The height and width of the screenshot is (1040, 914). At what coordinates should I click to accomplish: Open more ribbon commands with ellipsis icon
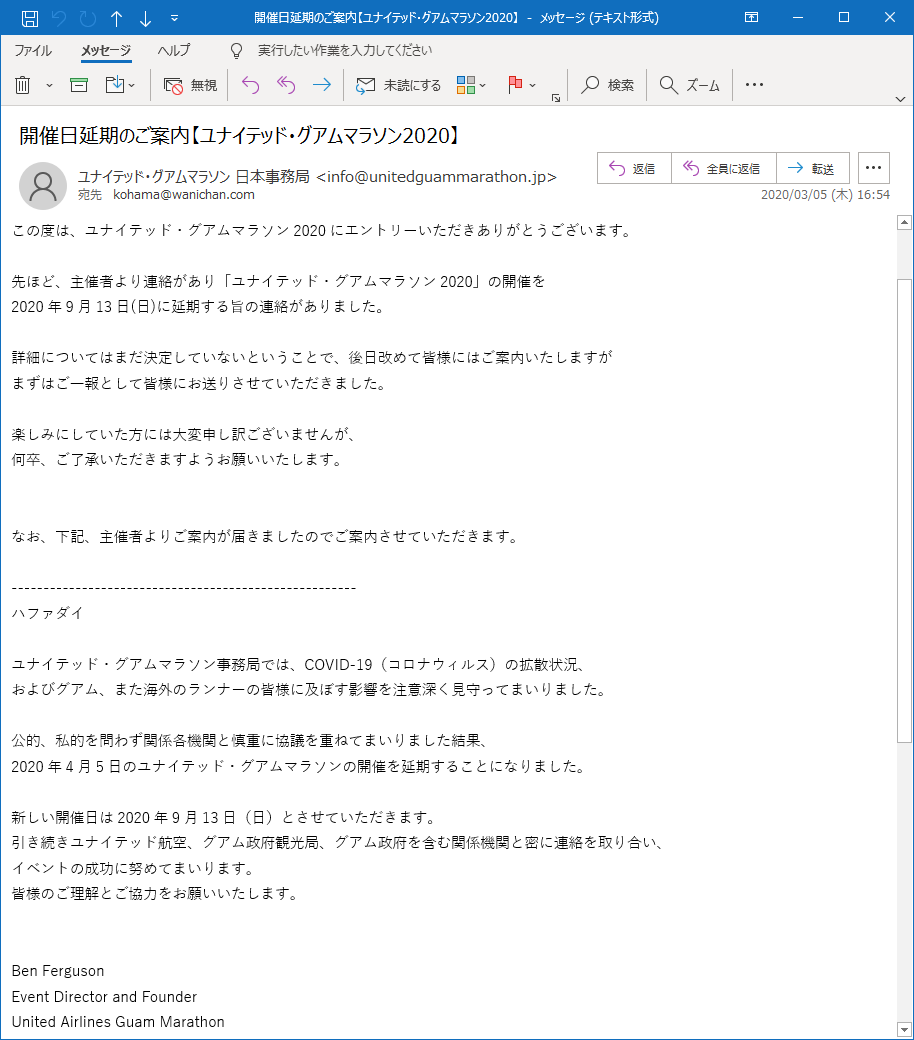coord(754,85)
